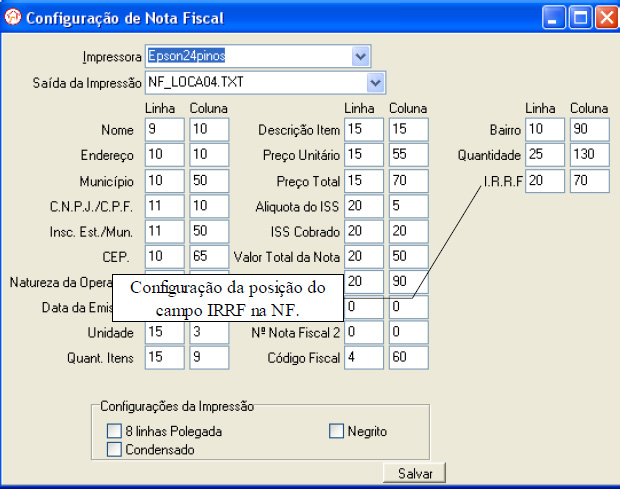Maximize the configuration window
The height and width of the screenshot is (489, 620).
(x=582, y=17)
